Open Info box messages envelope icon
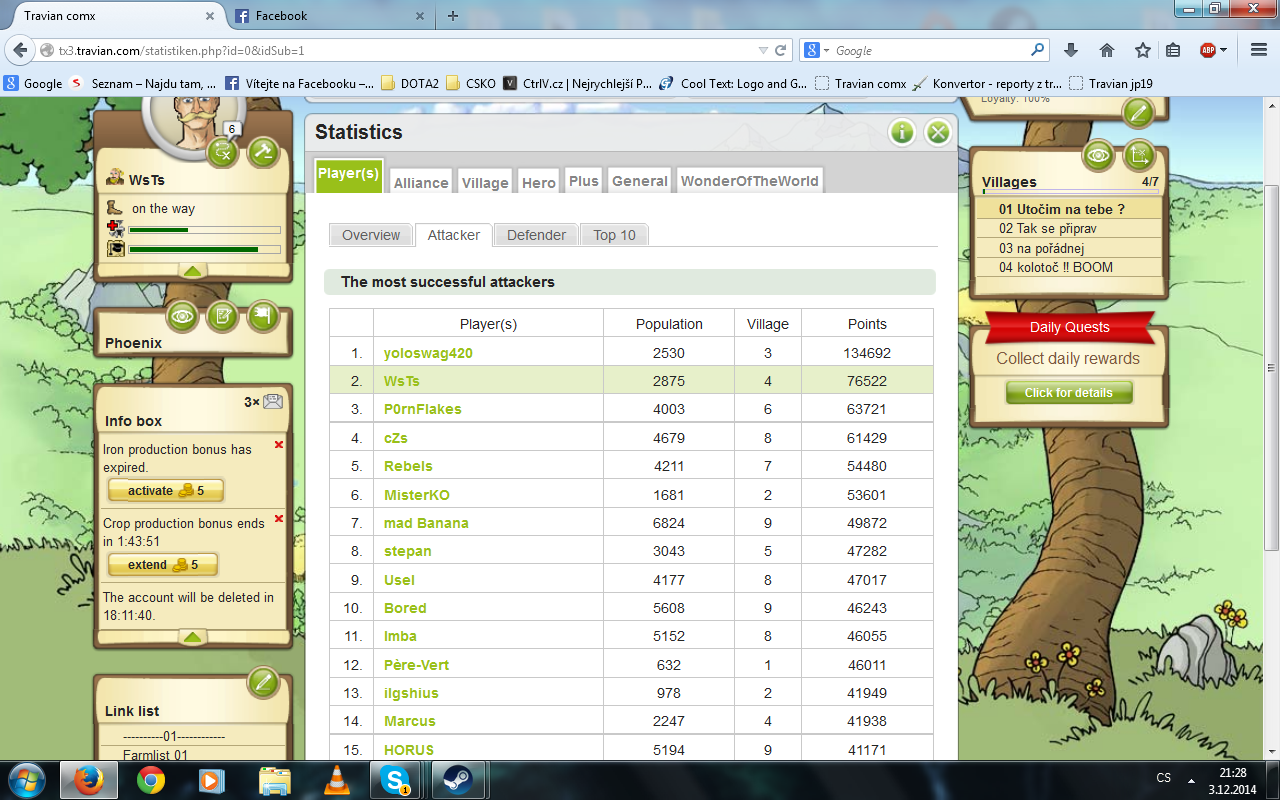 pyautogui.click(x=272, y=401)
